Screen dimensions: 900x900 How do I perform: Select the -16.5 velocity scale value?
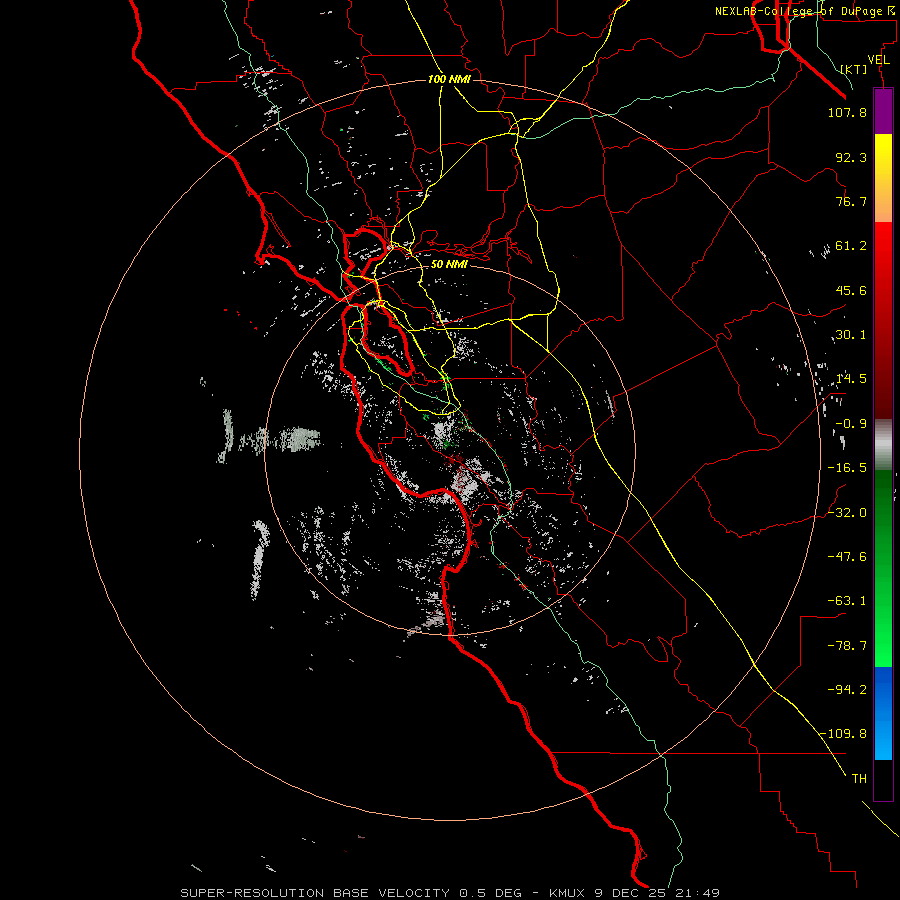click(847, 468)
